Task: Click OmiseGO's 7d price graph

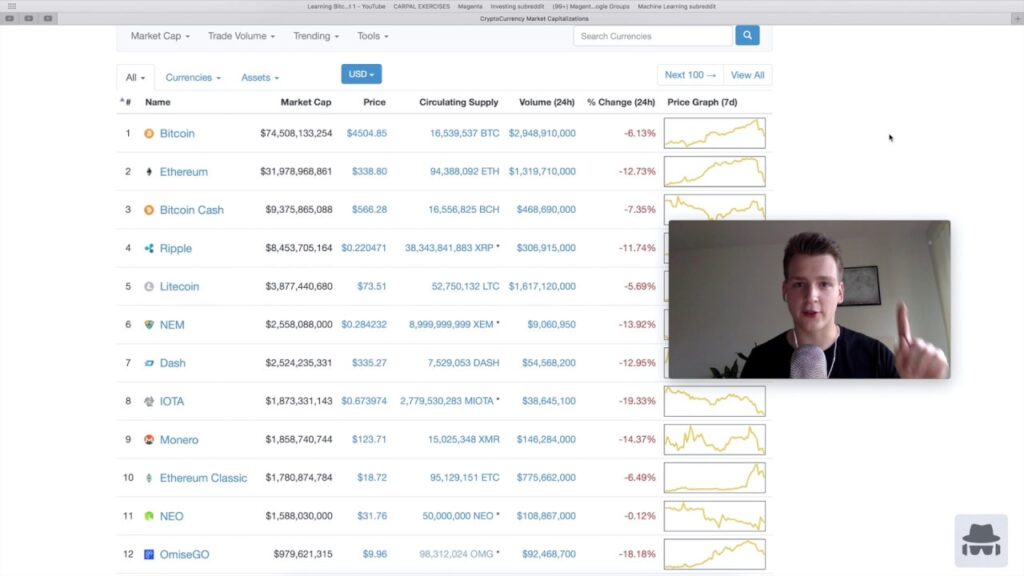Action: [714, 554]
